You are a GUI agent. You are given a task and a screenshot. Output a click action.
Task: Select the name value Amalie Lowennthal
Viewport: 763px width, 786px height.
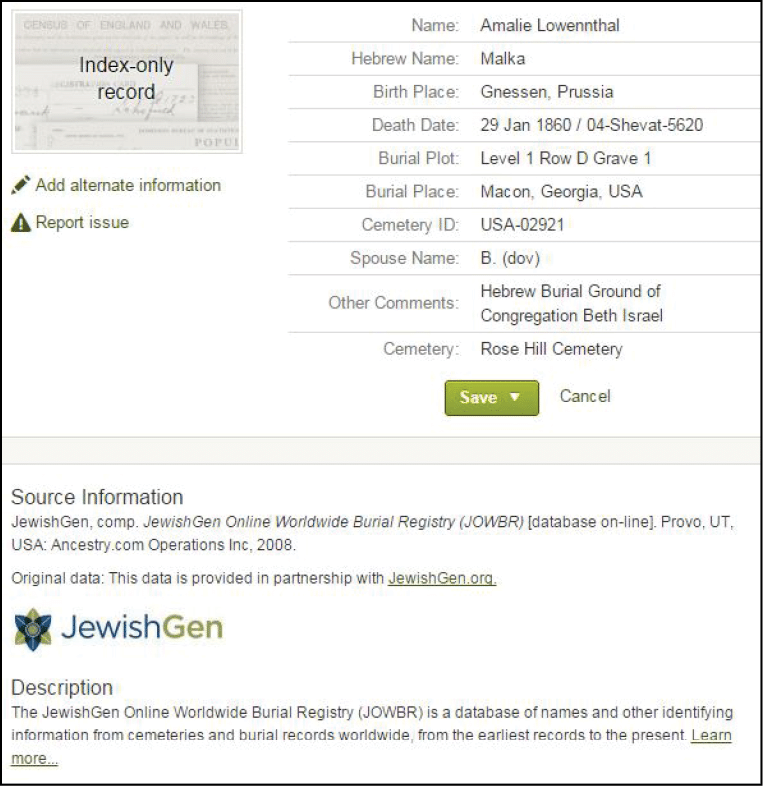(549, 25)
